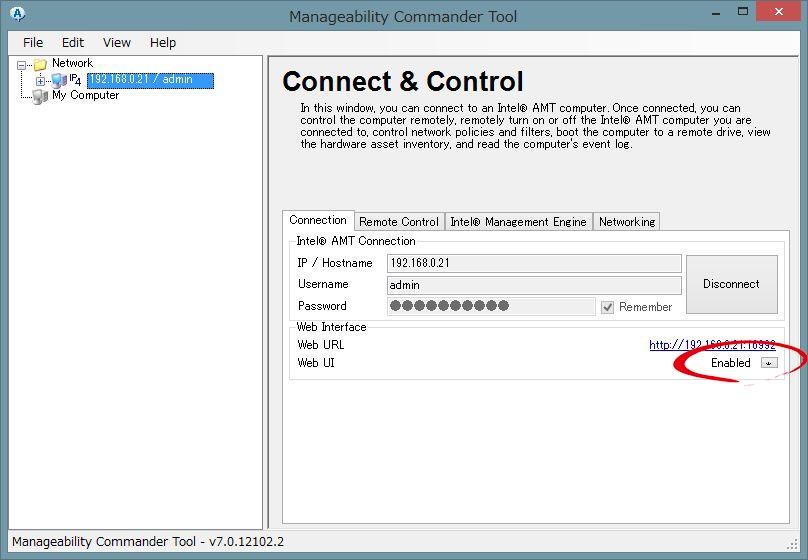Click the Web UI label
The image size is (808, 560).
click(x=316, y=363)
